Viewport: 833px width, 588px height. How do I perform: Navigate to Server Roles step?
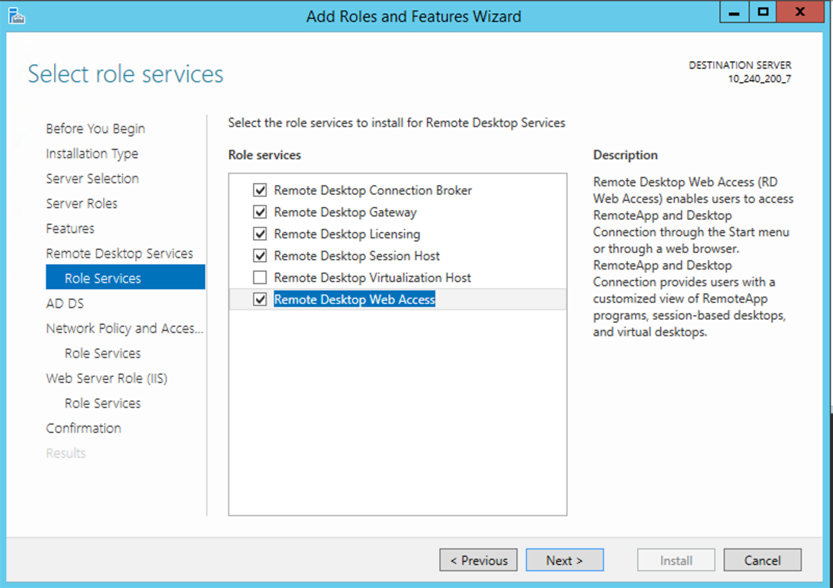click(81, 204)
